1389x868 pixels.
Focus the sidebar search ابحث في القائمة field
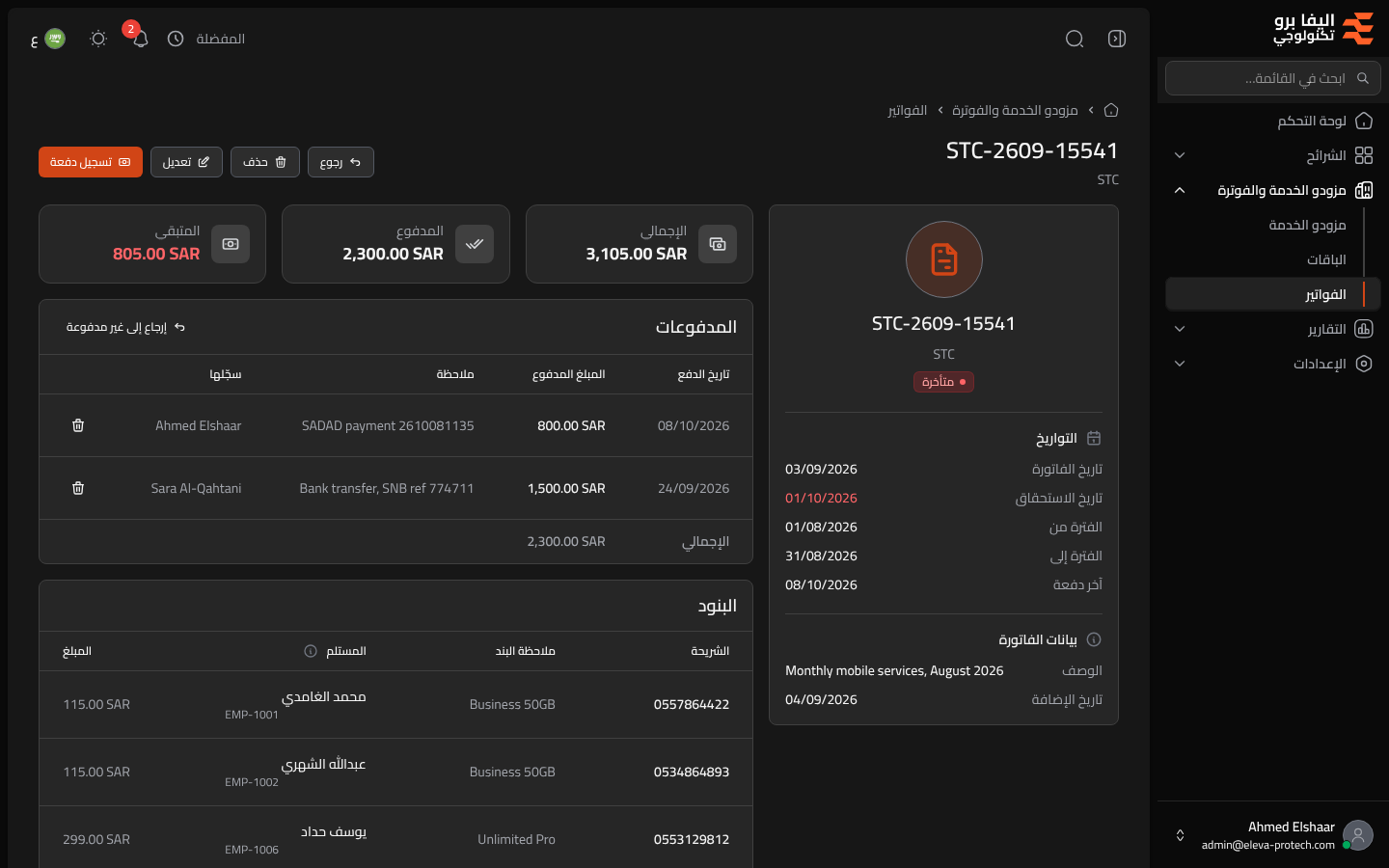pyautogui.click(x=1273, y=78)
